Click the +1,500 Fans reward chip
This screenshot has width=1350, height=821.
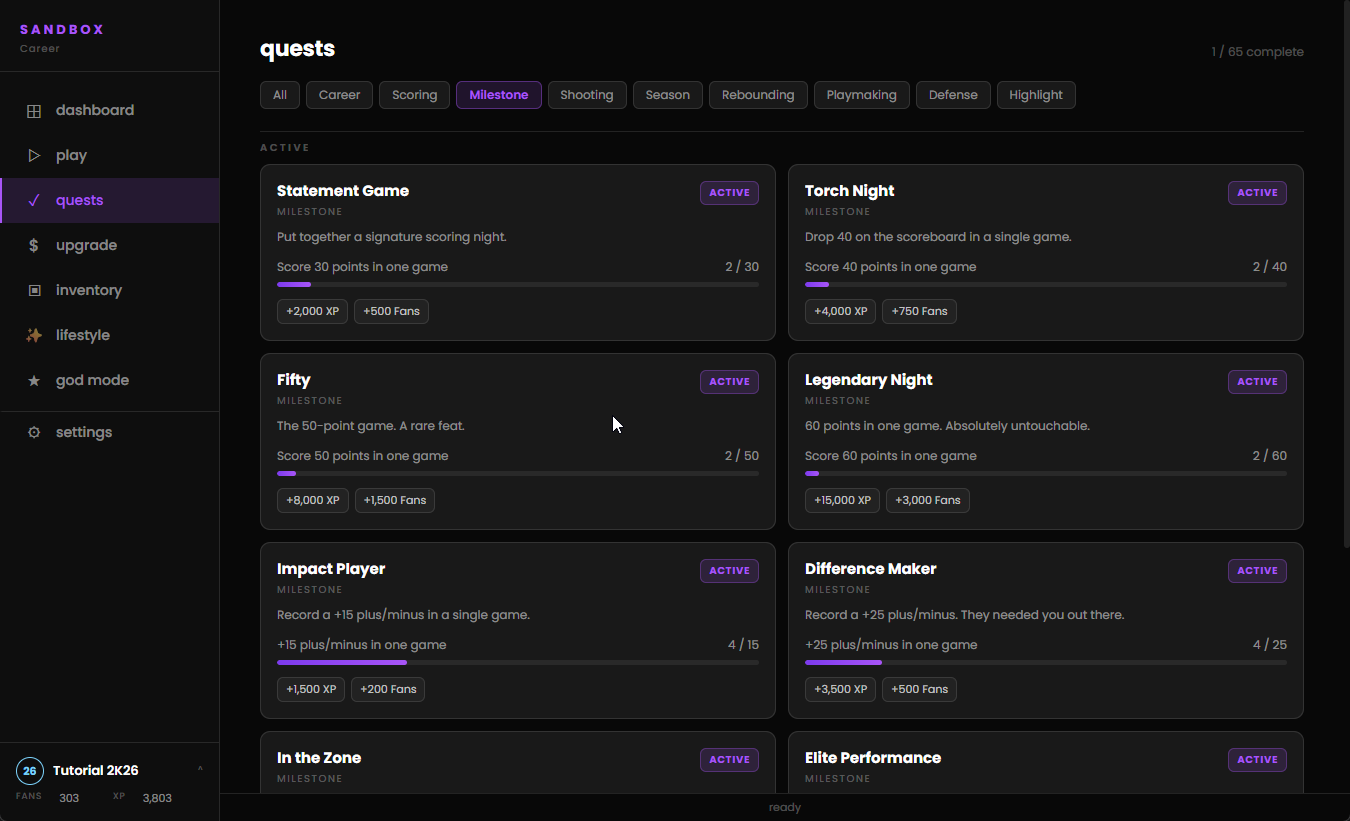(395, 501)
